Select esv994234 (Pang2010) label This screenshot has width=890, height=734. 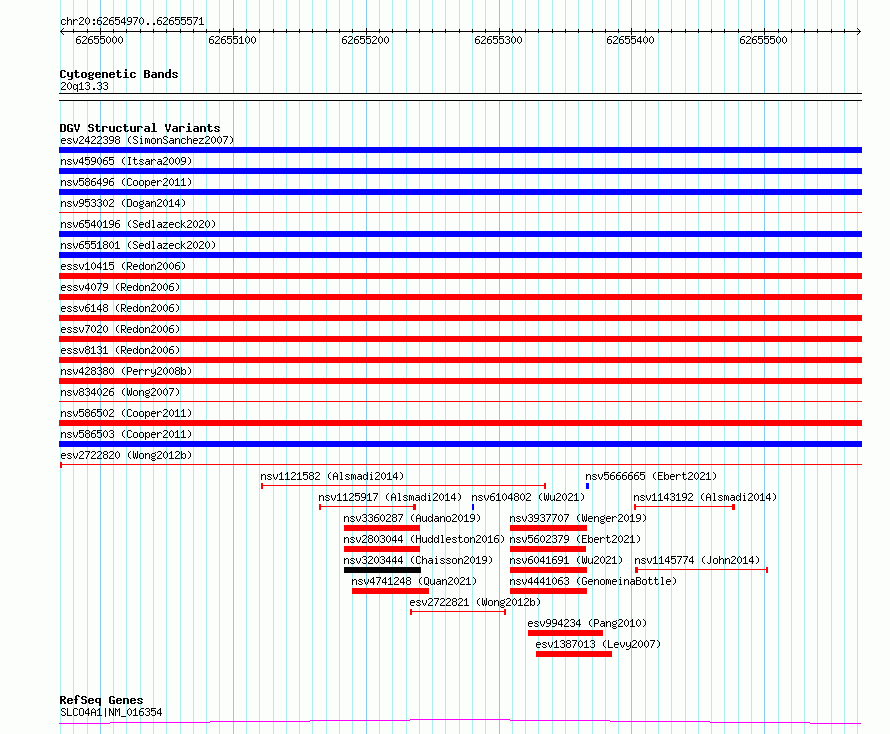587,623
